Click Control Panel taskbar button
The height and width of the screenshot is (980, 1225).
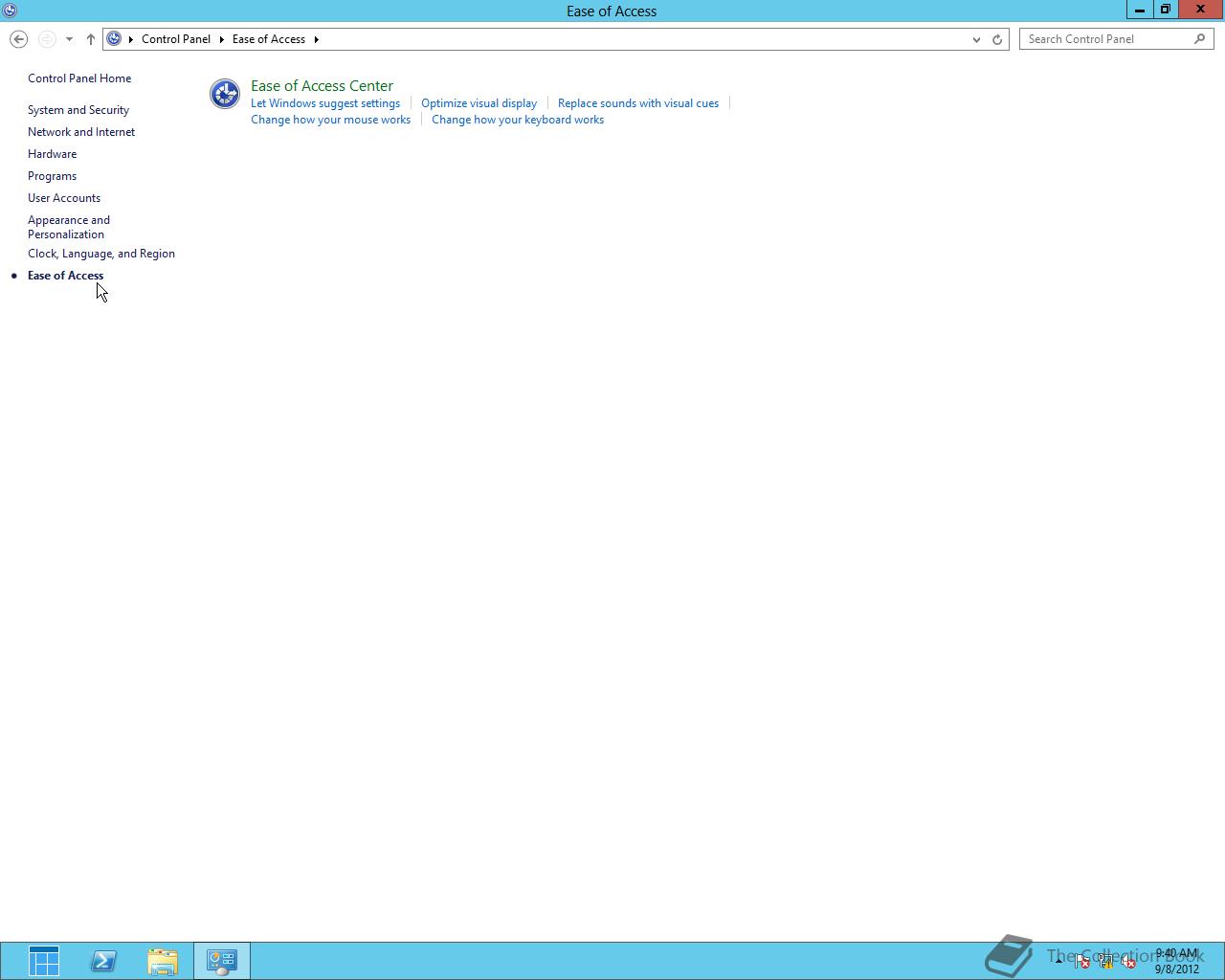pyautogui.click(x=222, y=961)
